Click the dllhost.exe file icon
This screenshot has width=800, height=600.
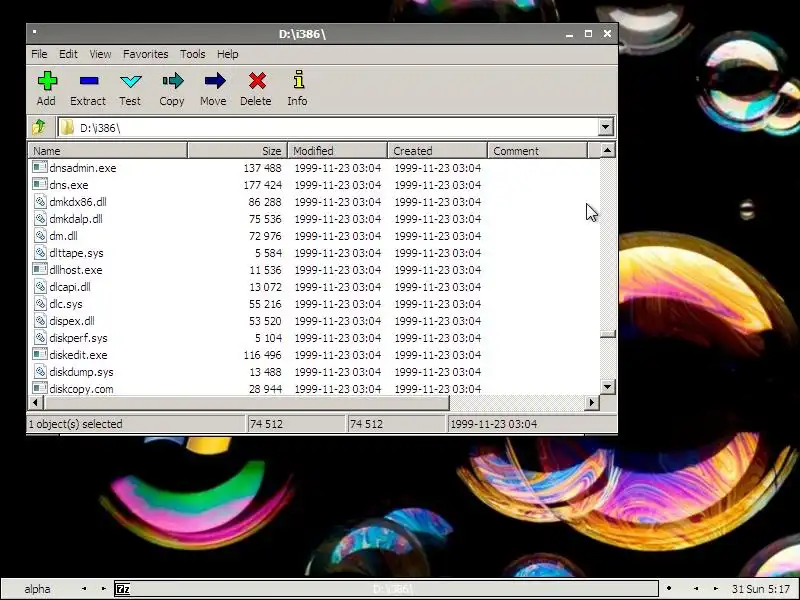point(39,269)
